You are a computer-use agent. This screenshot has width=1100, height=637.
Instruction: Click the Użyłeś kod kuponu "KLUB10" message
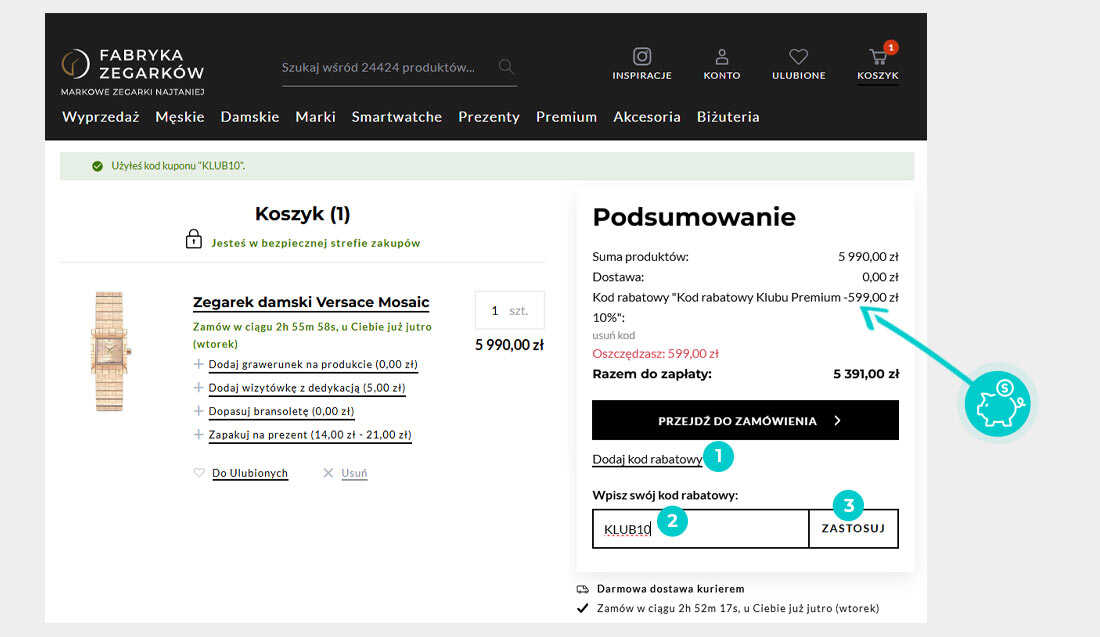pyautogui.click(x=178, y=166)
